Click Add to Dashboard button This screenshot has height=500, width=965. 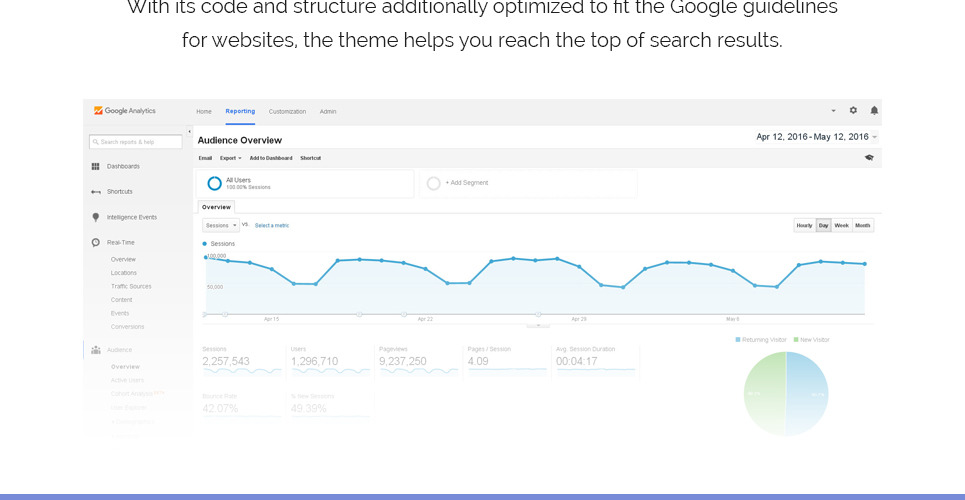click(271, 158)
